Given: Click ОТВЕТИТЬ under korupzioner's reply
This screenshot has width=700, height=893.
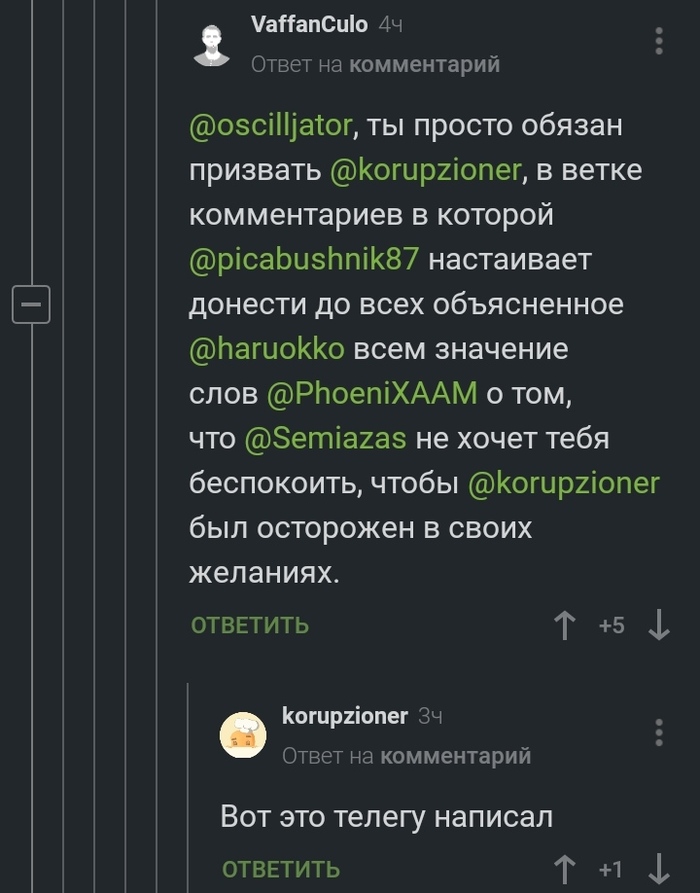Looking at the screenshot, I should [x=281, y=868].
